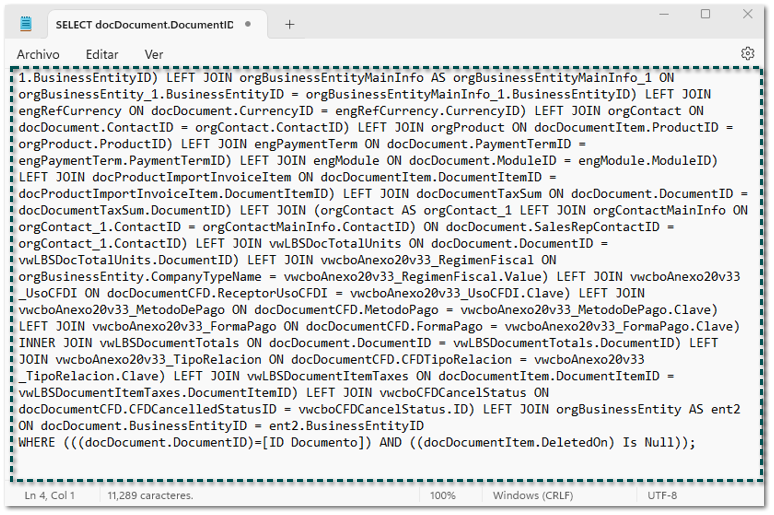Click the Ln 4, Col 1 status entry
The image size is (774, 515).
click(49, 495)
